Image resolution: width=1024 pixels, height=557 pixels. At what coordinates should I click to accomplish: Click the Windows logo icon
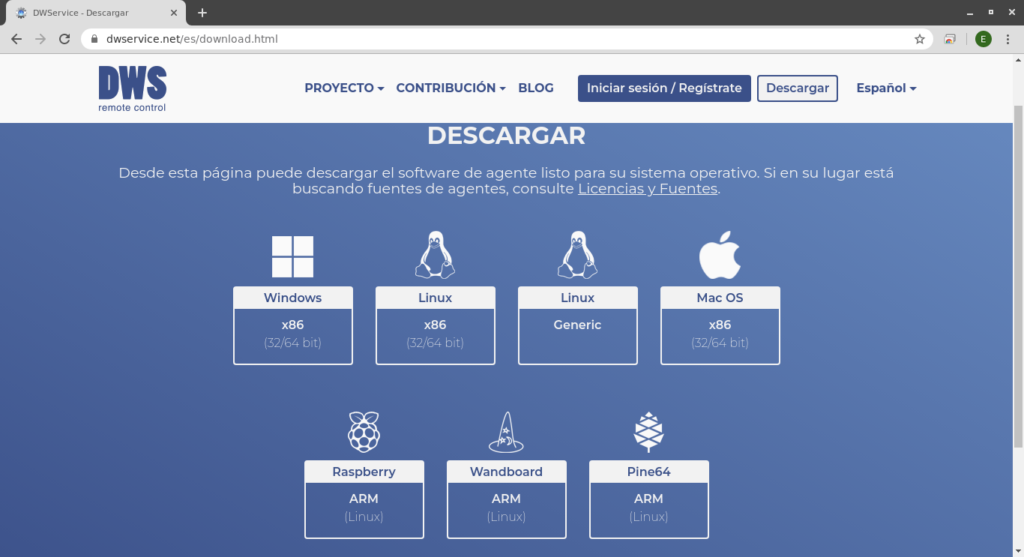[293, 257]
